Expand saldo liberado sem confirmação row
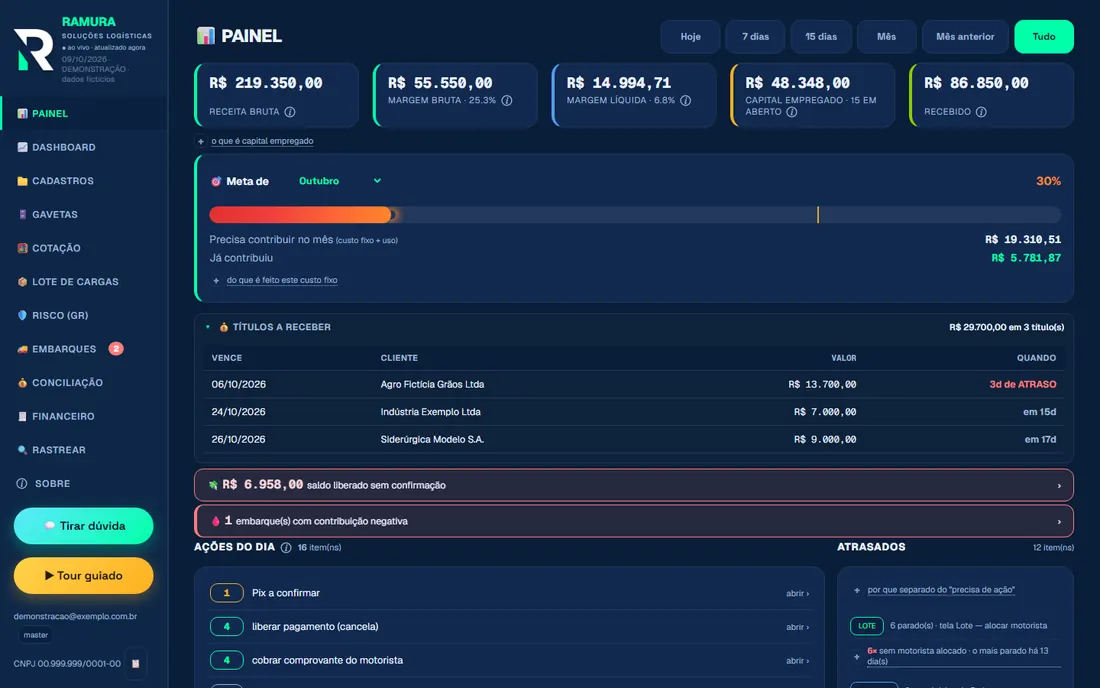This screenshot has height=688, width=1100. point(633,485)
